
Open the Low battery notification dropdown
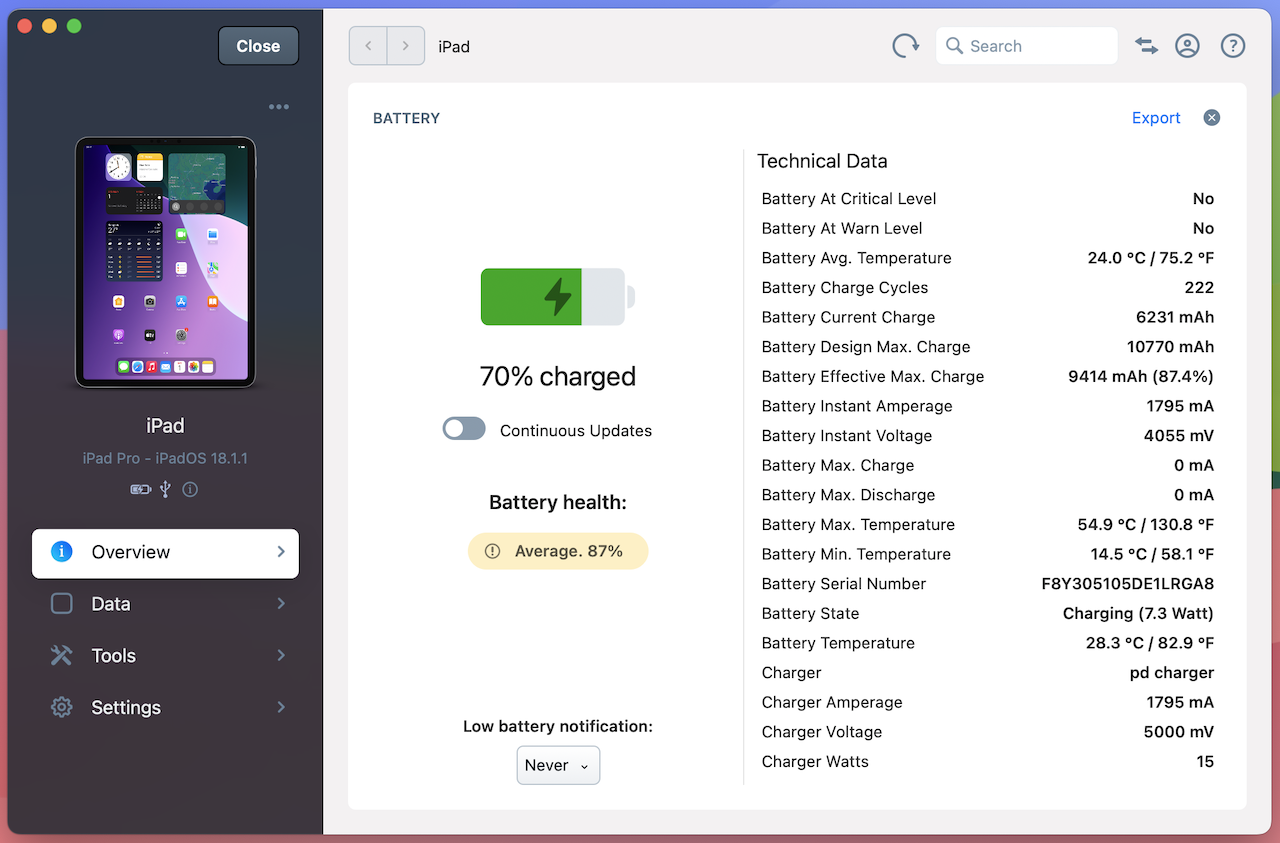558,765
